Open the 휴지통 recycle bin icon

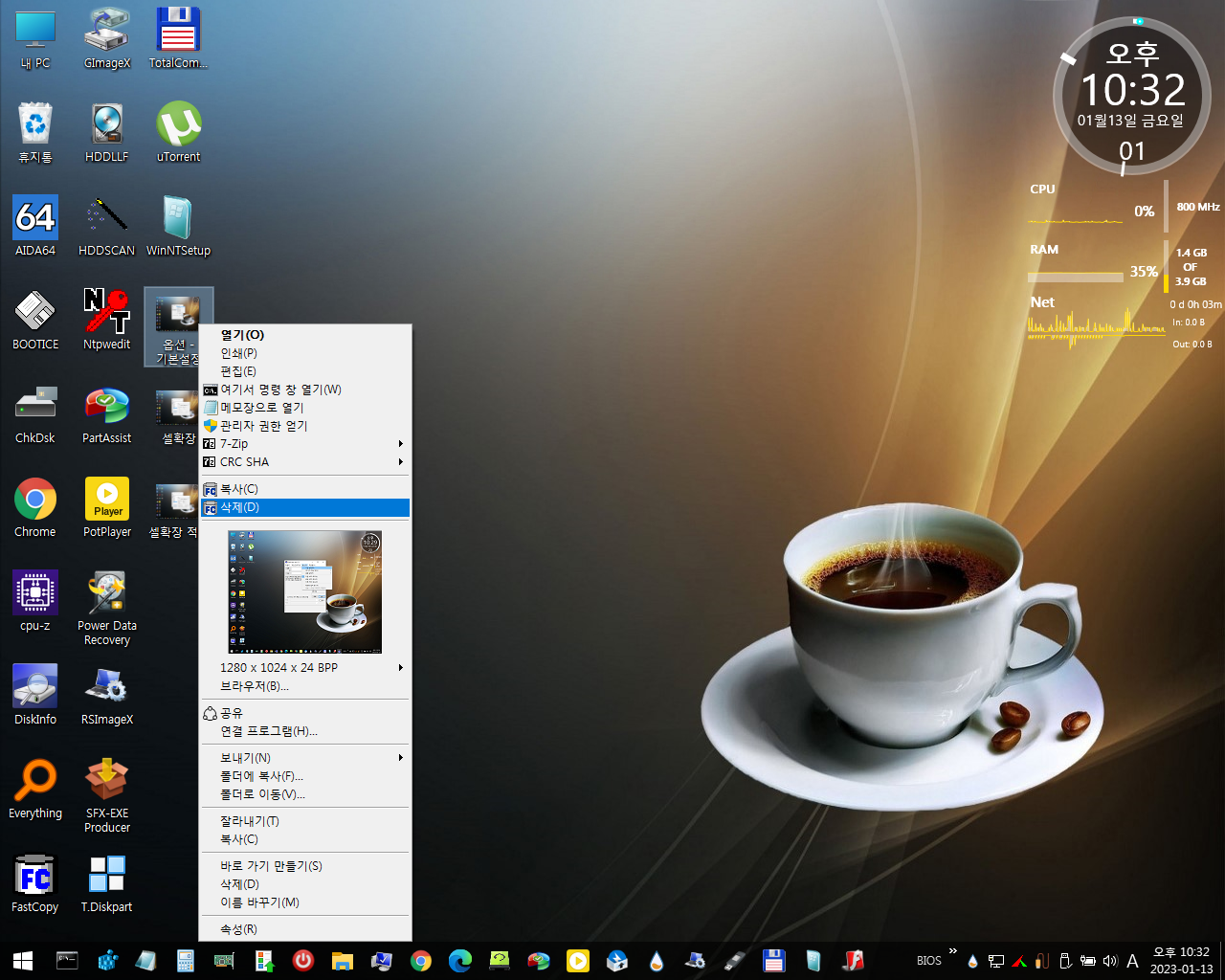click(x=35, y=133)
